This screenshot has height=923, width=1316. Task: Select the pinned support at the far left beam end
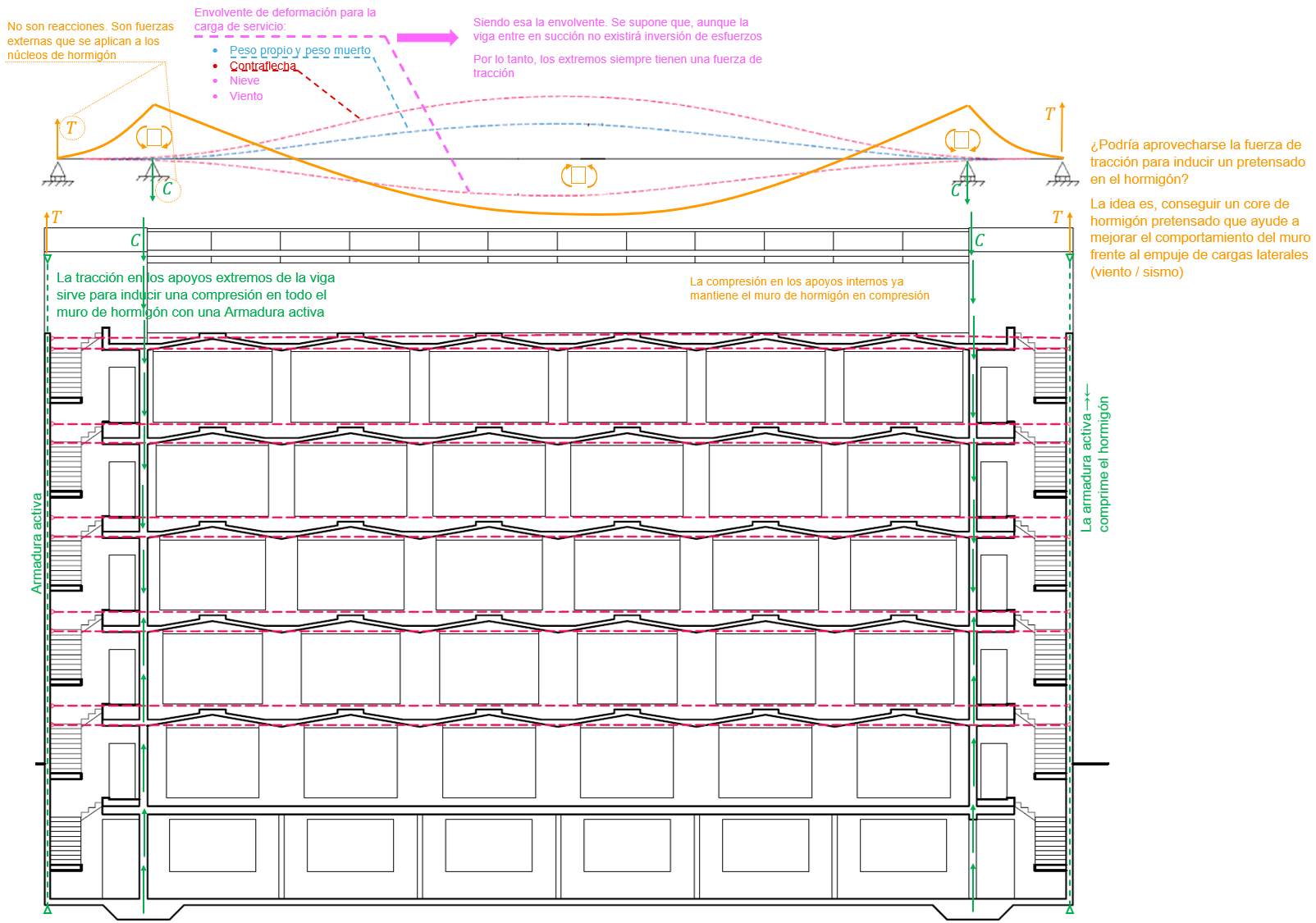point(57,173)
